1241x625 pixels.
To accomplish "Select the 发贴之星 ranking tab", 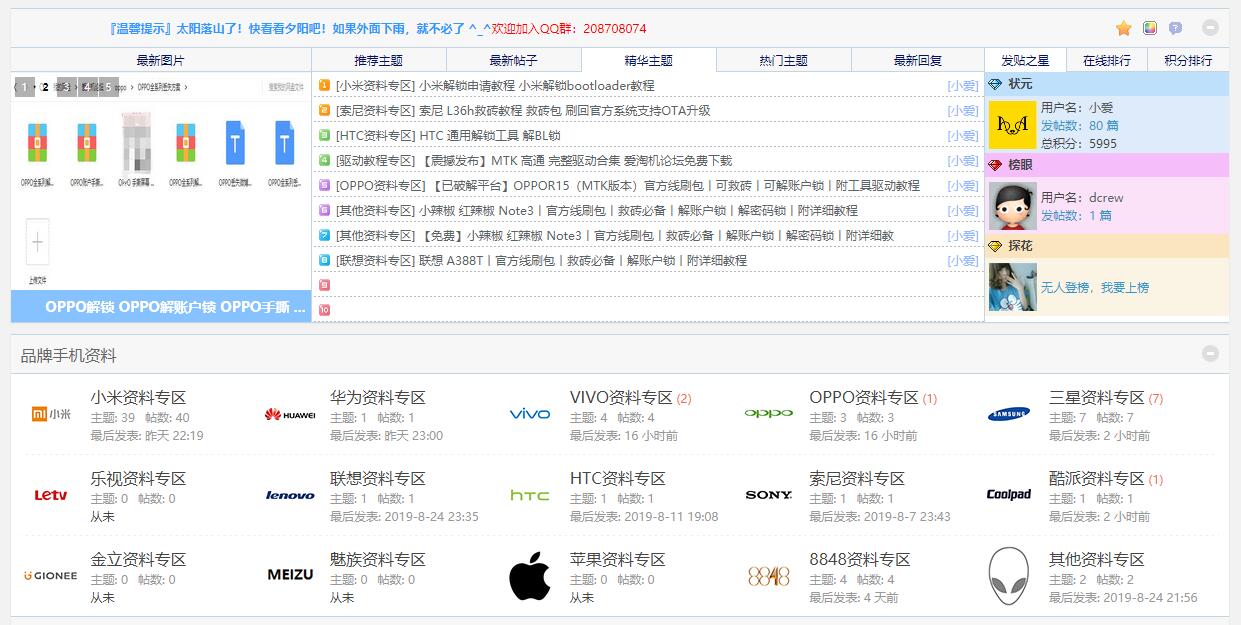I will point(1025,60).
